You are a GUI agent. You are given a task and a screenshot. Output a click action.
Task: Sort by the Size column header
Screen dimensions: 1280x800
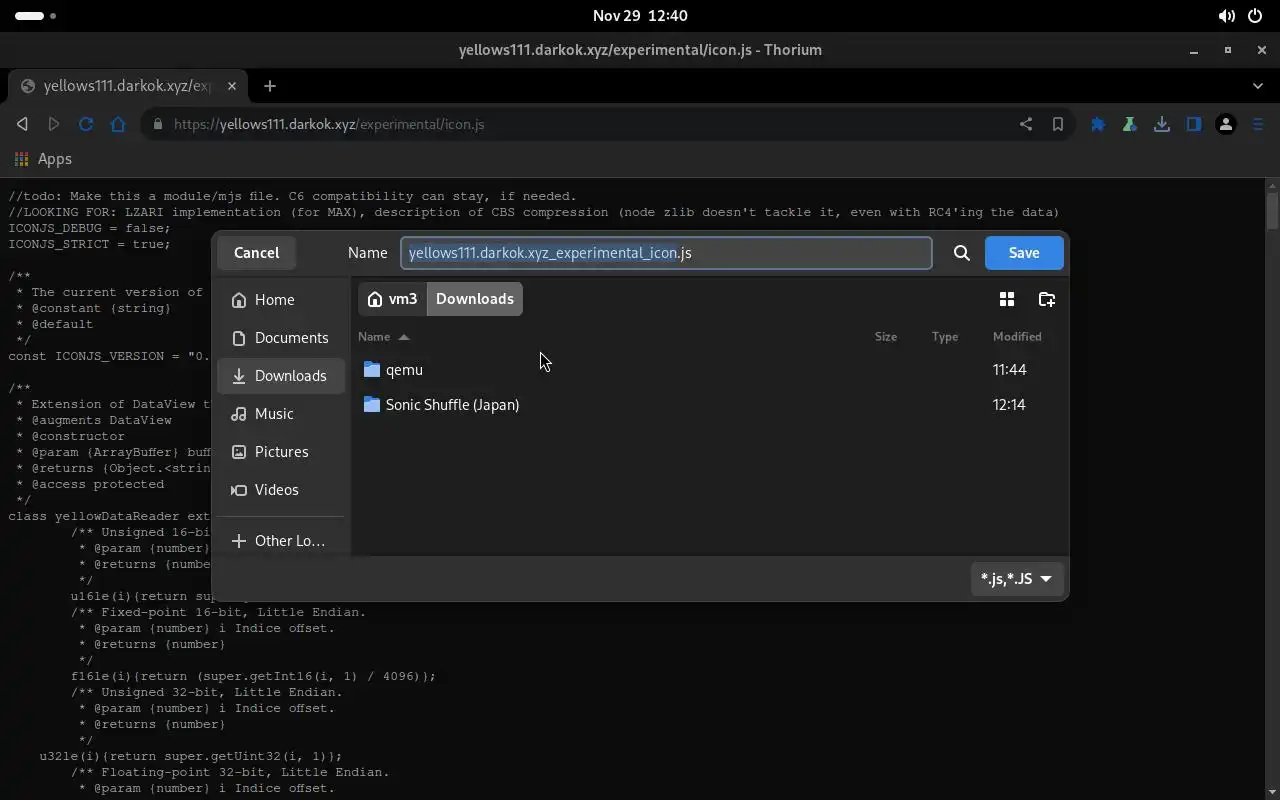886,336
